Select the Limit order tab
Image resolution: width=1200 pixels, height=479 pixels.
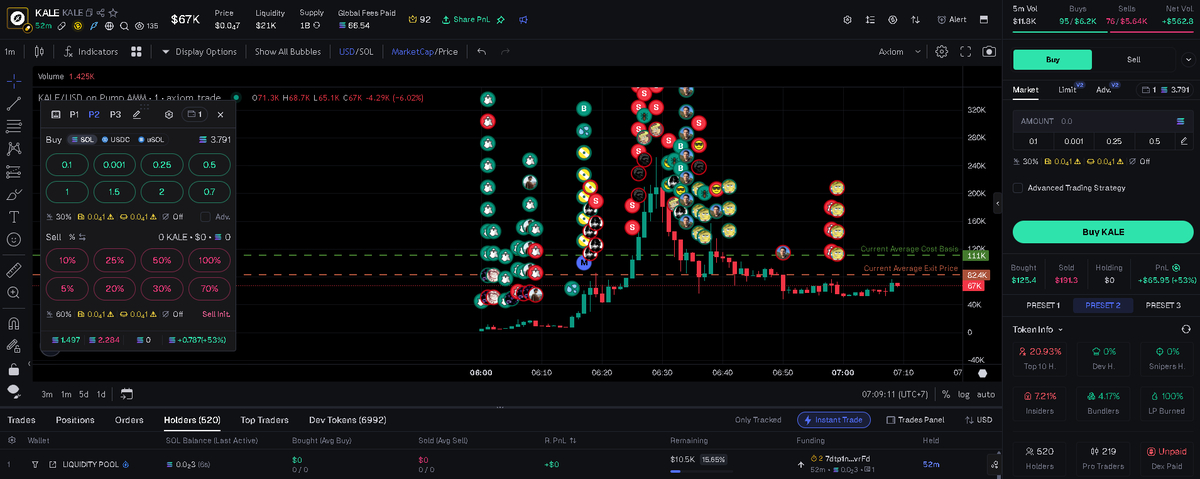tap(1069, 90)
